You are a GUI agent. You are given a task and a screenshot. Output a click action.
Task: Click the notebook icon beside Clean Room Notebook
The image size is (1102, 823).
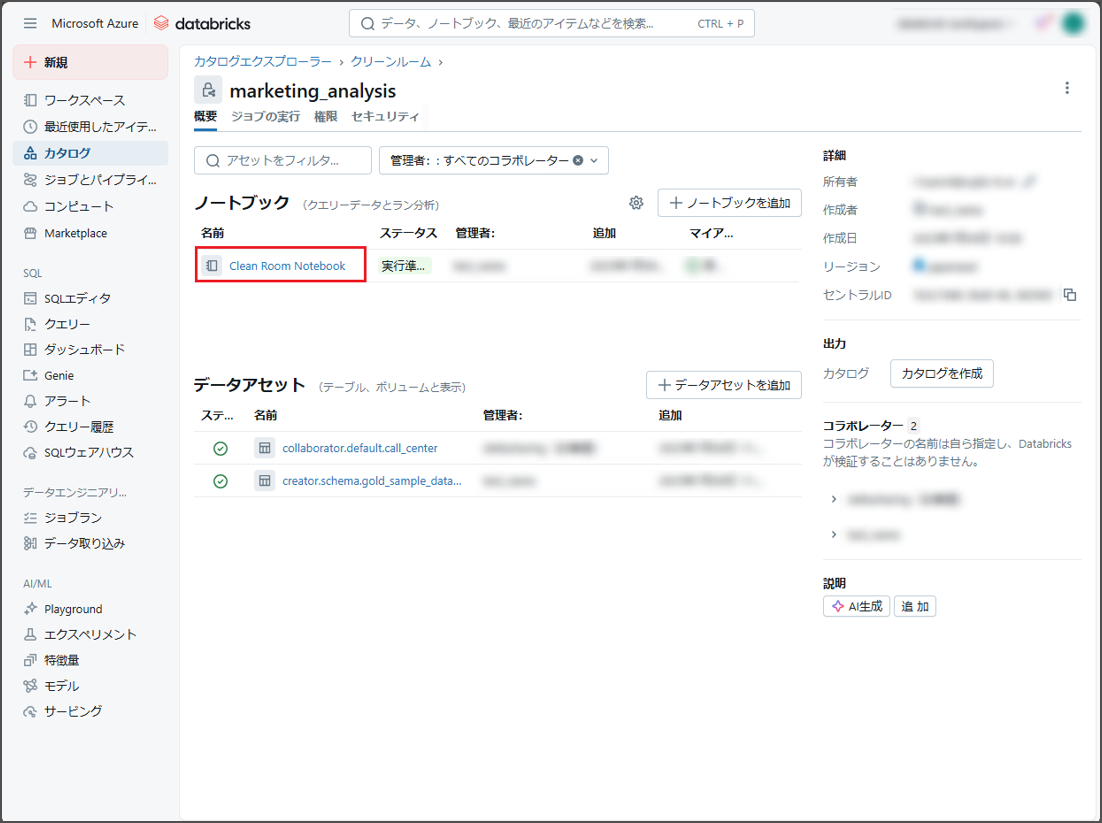212,266
